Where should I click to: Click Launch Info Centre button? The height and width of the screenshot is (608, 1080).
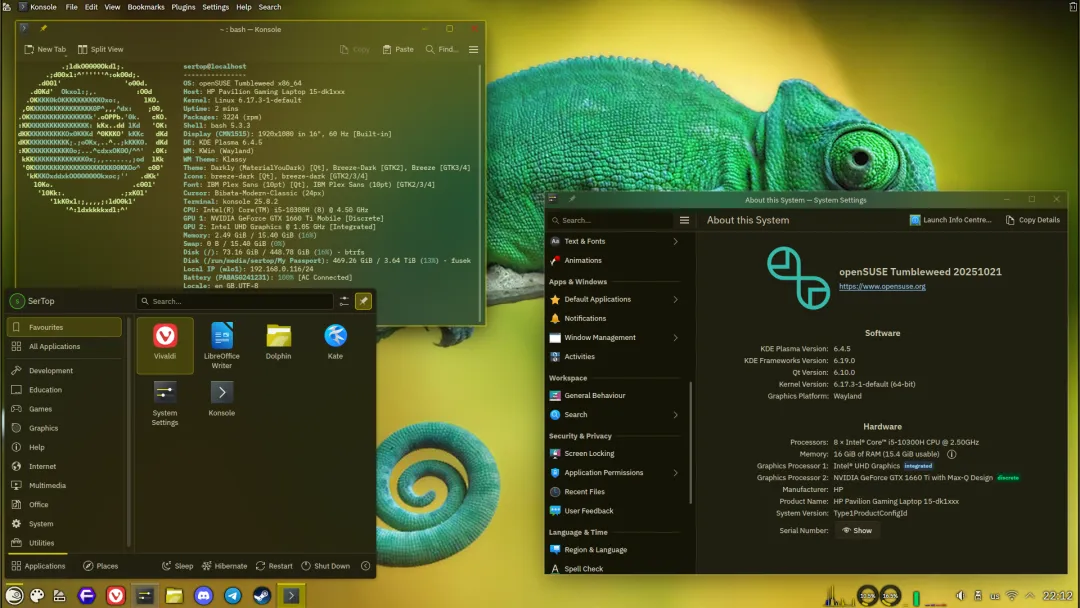(951, 220)
